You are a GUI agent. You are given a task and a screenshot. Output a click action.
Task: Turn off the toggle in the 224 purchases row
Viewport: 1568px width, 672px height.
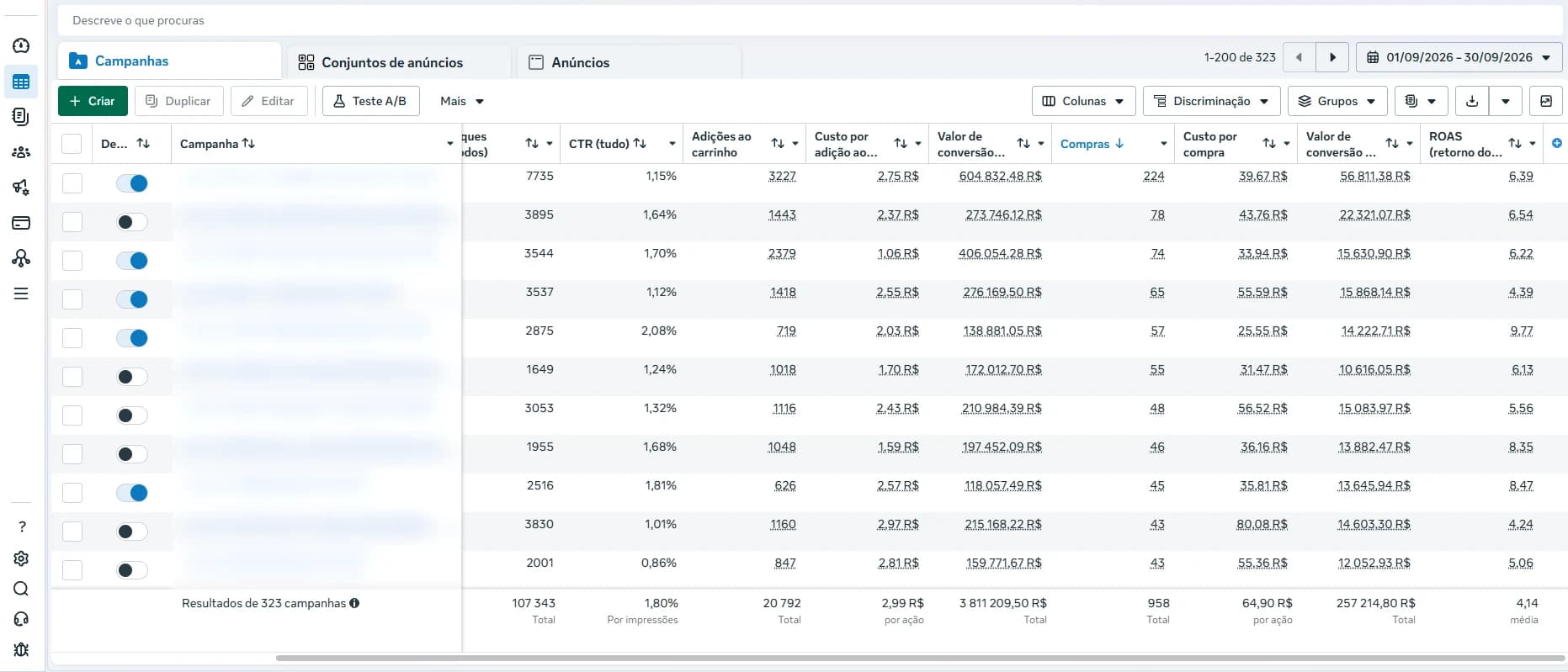(x=132, y=183)
